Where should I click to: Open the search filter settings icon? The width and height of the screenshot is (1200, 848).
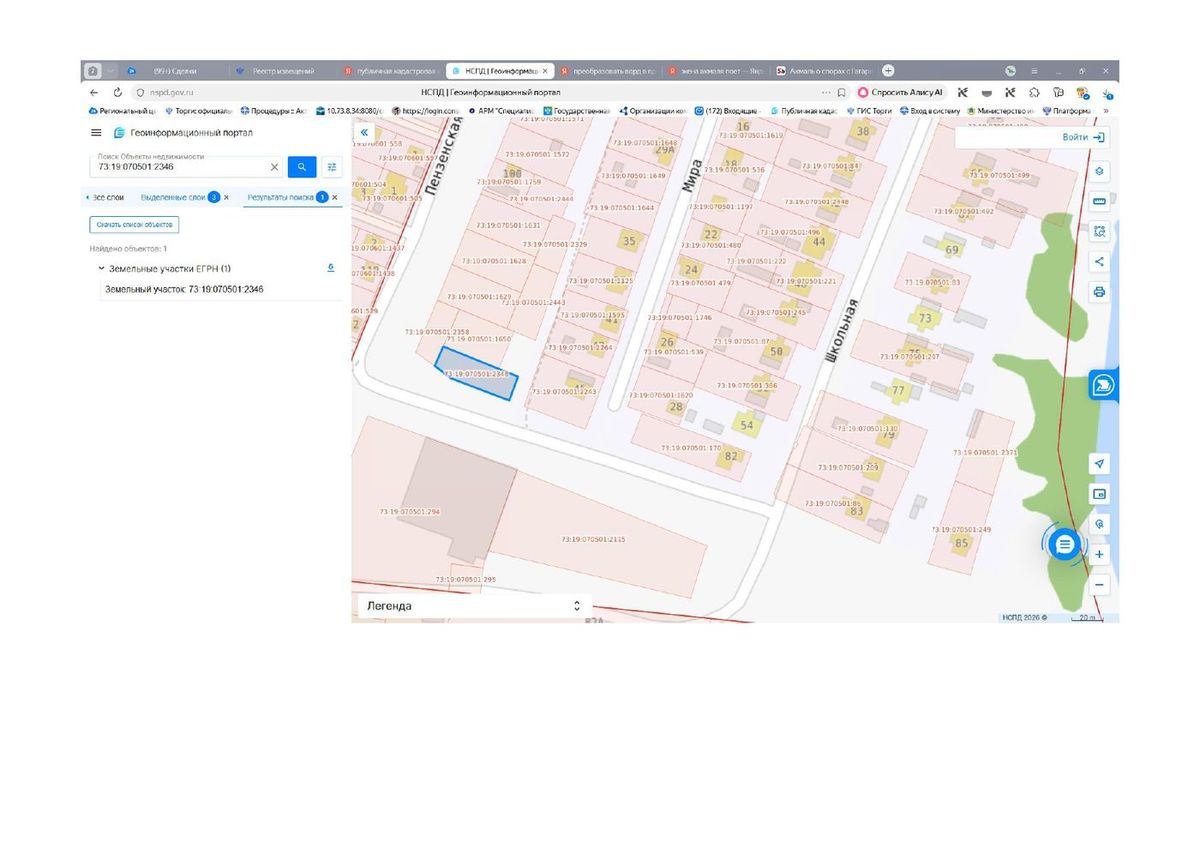click(x=333, y=167)
